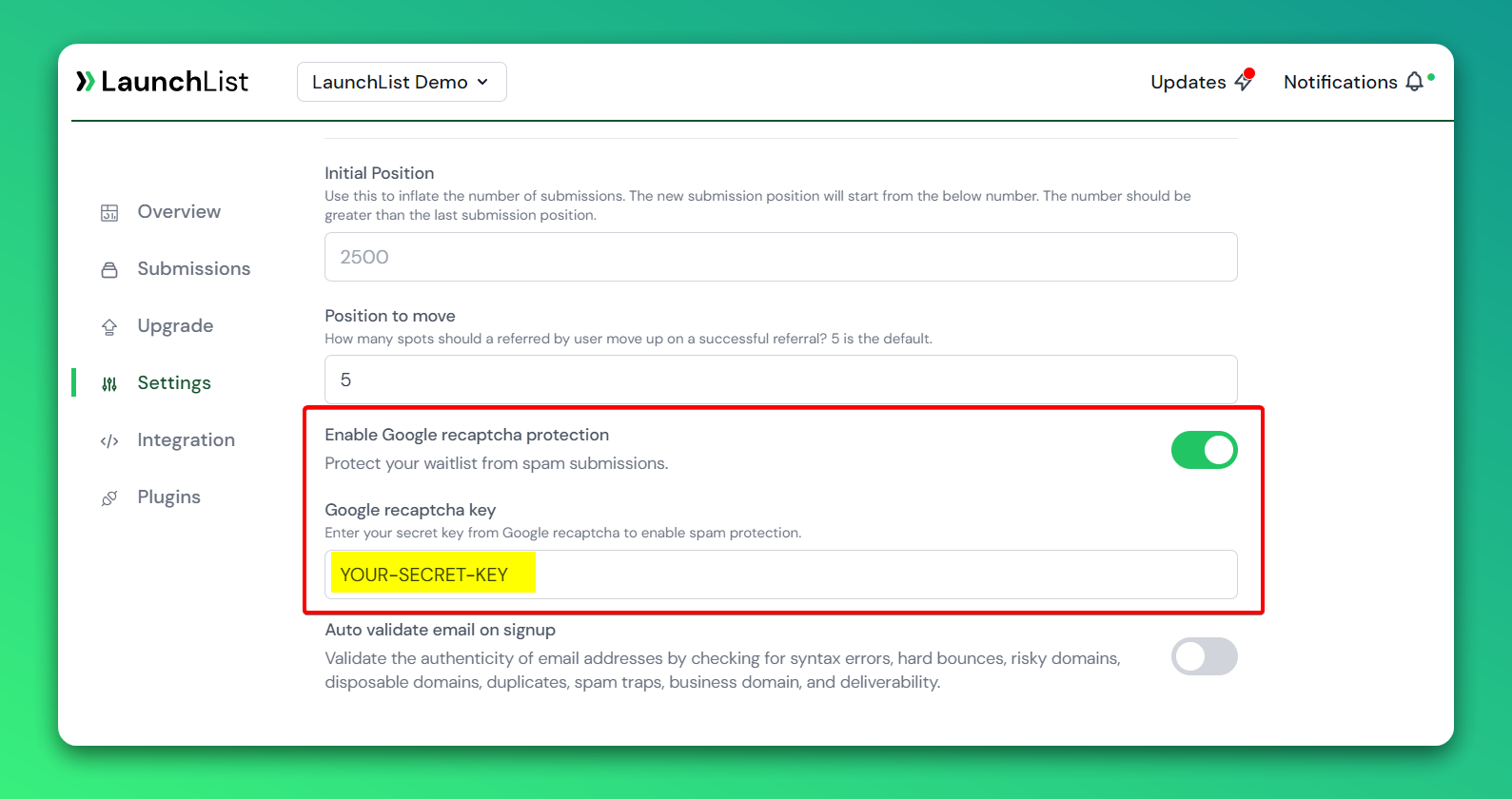Screen dimensions: 1512x799
Task: Open Integration in the sidebar
Action: point(186,439)
